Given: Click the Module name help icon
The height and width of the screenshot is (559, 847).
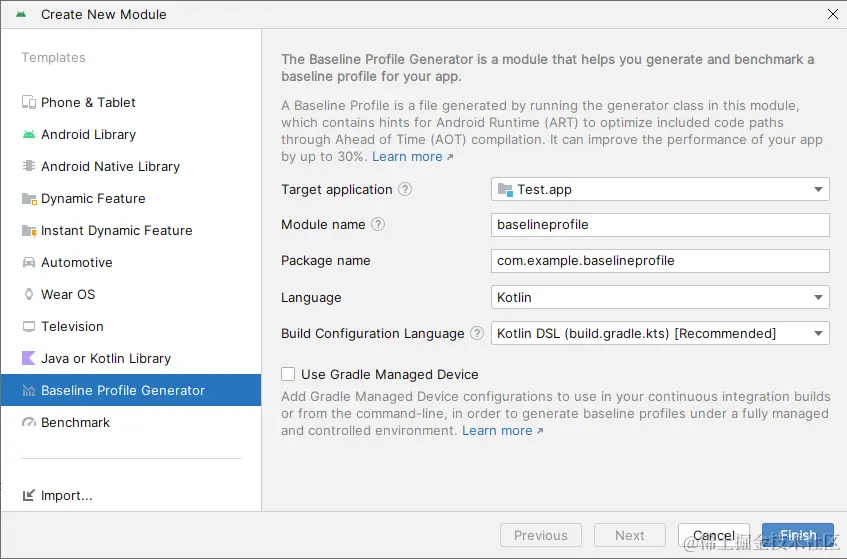Looking at the screenshot, I should [378, 225].
